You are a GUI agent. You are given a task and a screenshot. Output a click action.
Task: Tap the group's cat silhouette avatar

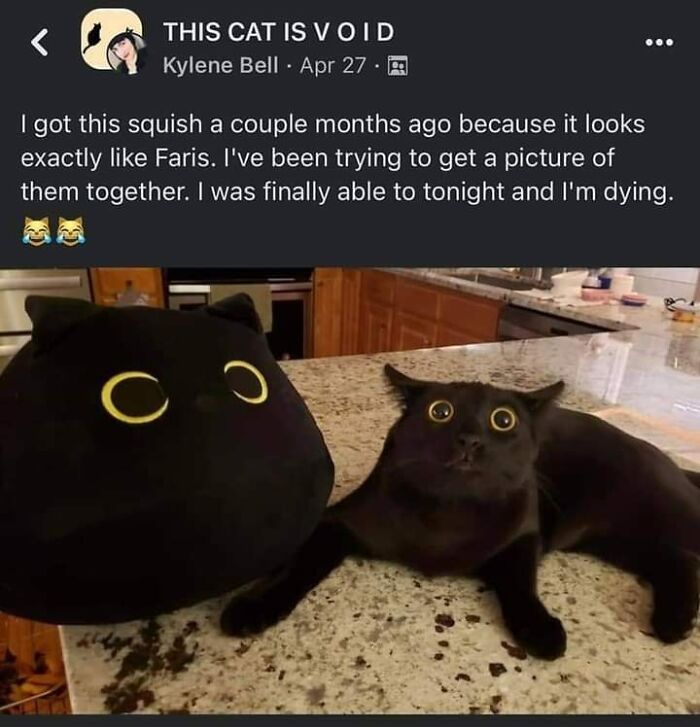(x=108, y=38)
